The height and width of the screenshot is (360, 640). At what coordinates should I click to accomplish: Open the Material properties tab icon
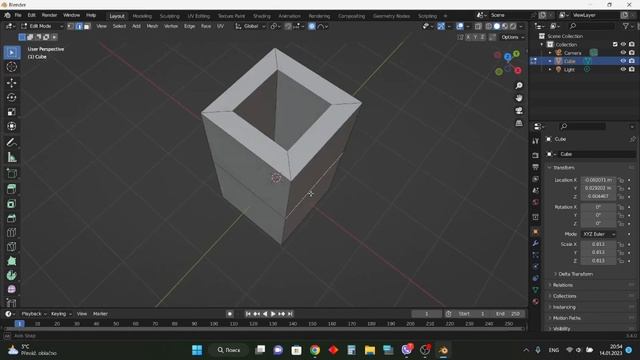pos(536,301)
